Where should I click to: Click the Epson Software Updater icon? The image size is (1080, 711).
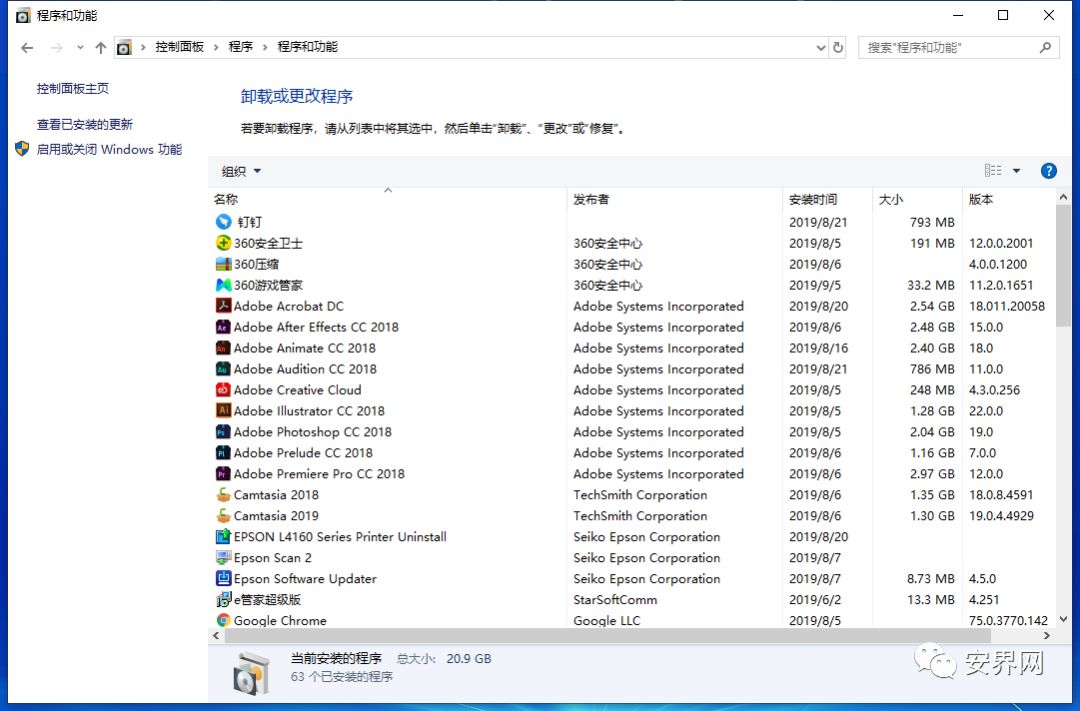[x=223, y=578]
